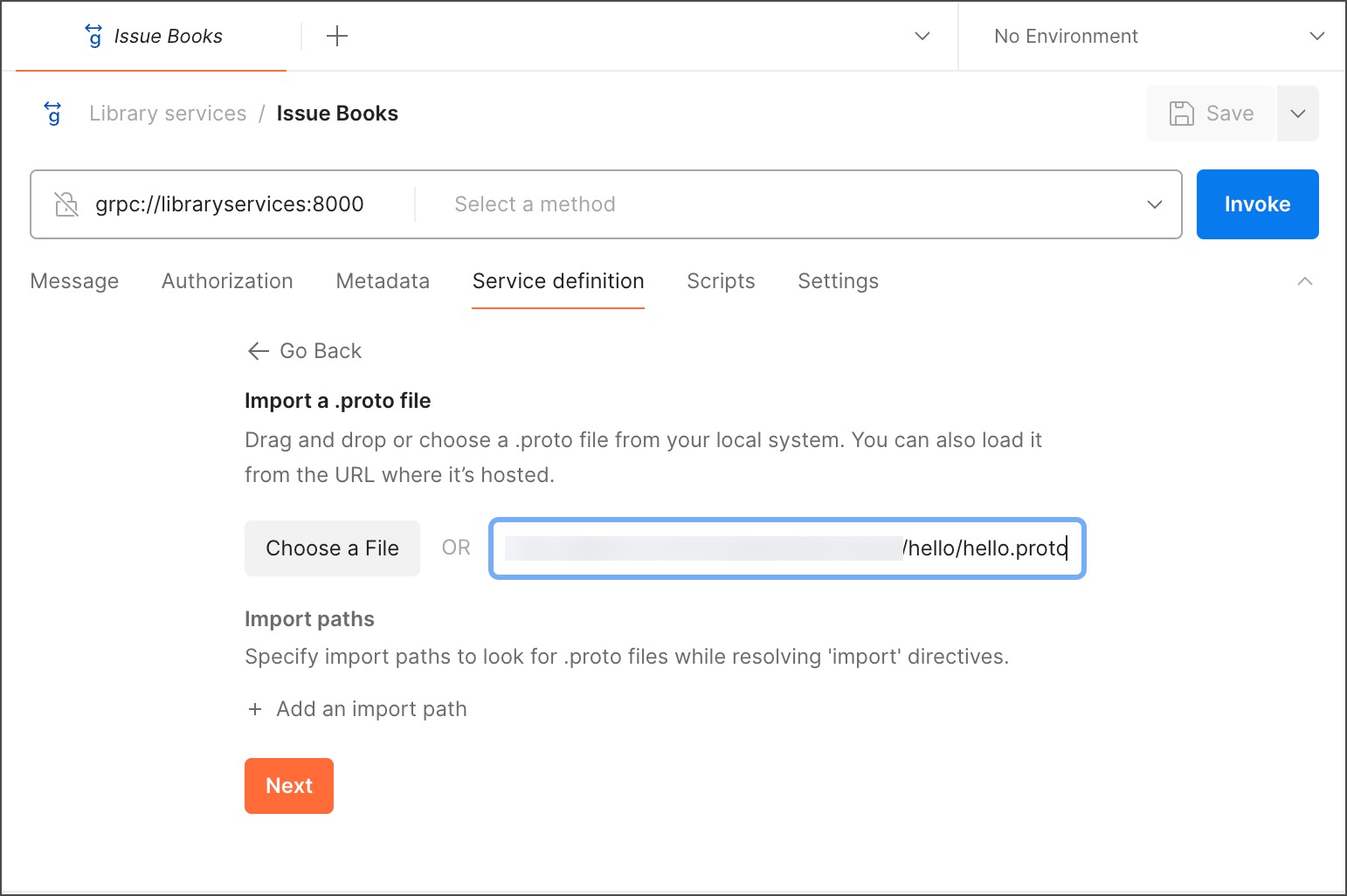Switch to the Metadata tab
The image size is (1347, 896).
click(382, 280)
